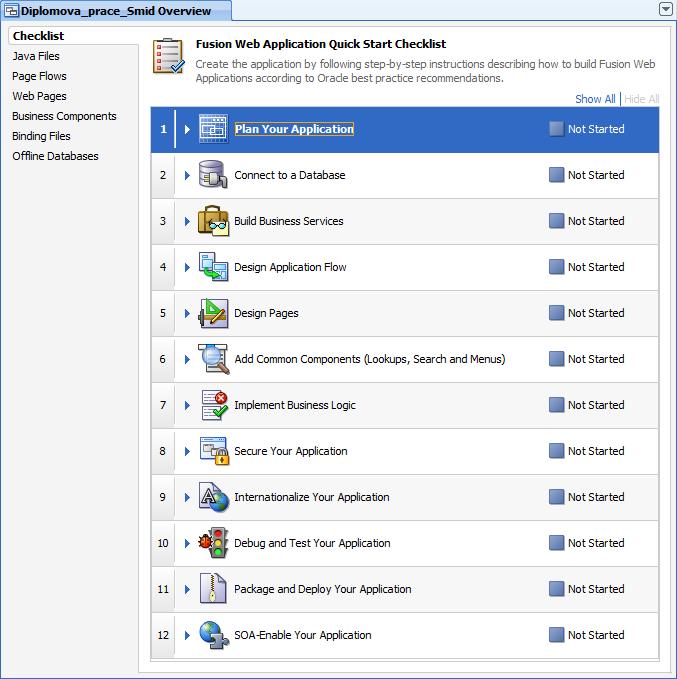Click the Package and Deploy Your Application title
677x679 pixels.
pos(323,588)
